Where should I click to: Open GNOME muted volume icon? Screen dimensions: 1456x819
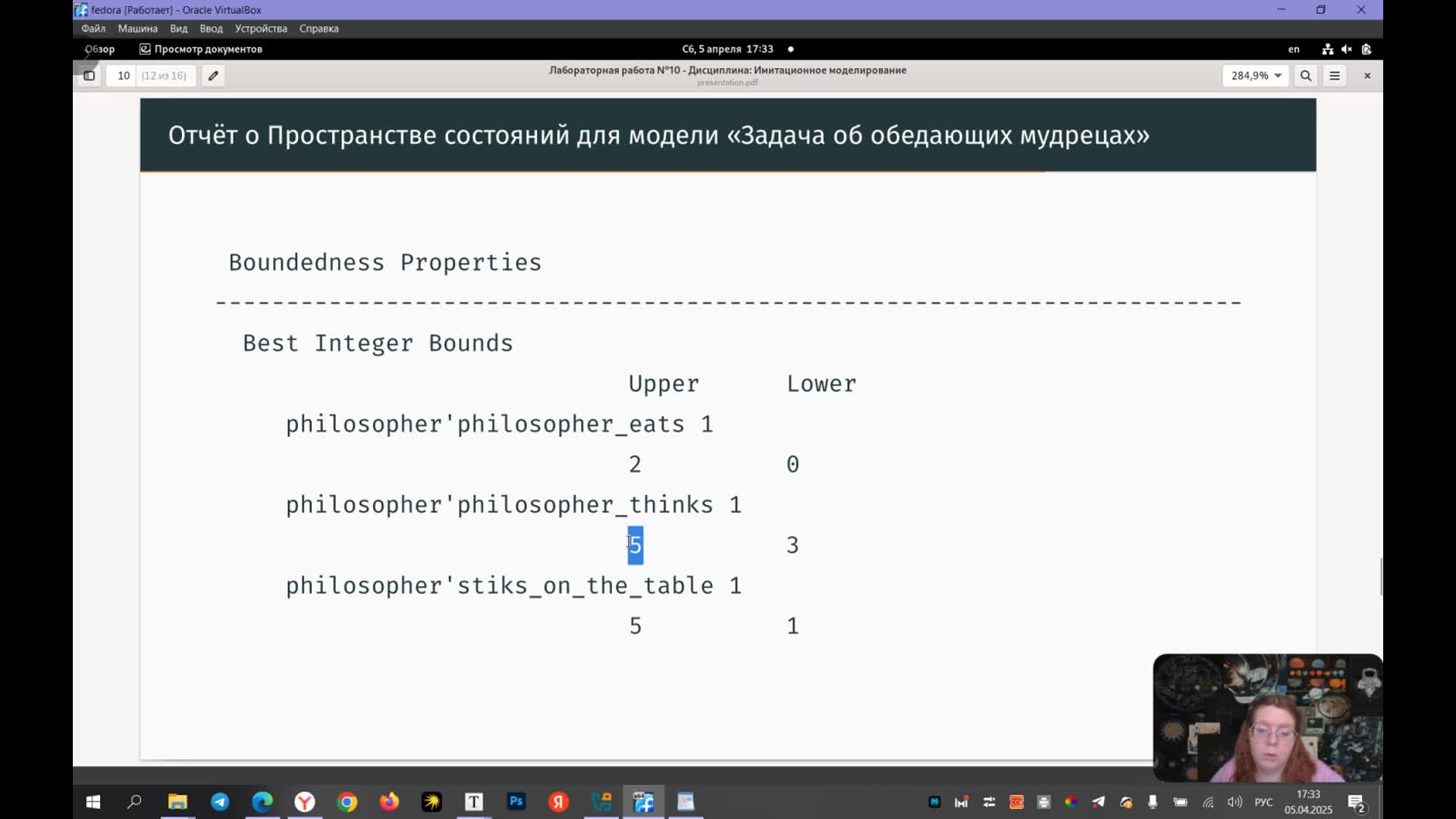1347,49
